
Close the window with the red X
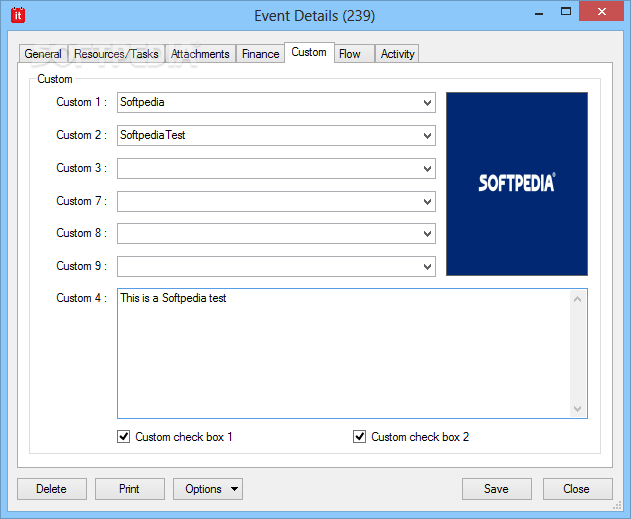(602, 11)
